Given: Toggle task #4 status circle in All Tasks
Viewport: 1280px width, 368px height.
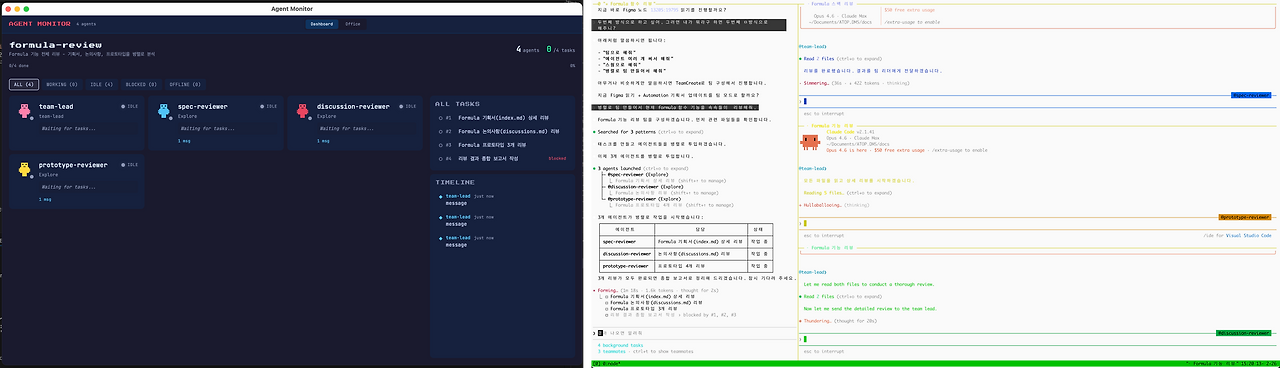Looking at the screenshot, I should tap(440, 158).
